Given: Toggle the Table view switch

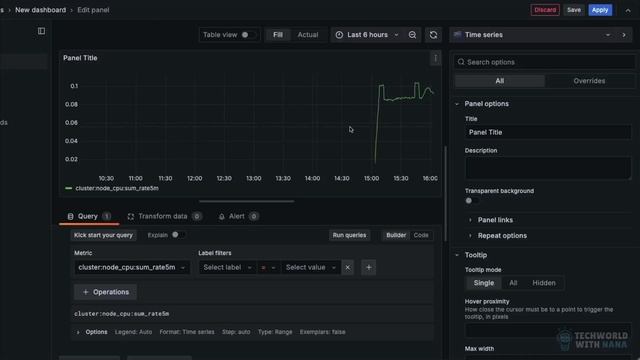Looking at the screenshot, I should (x=249, y=35).
